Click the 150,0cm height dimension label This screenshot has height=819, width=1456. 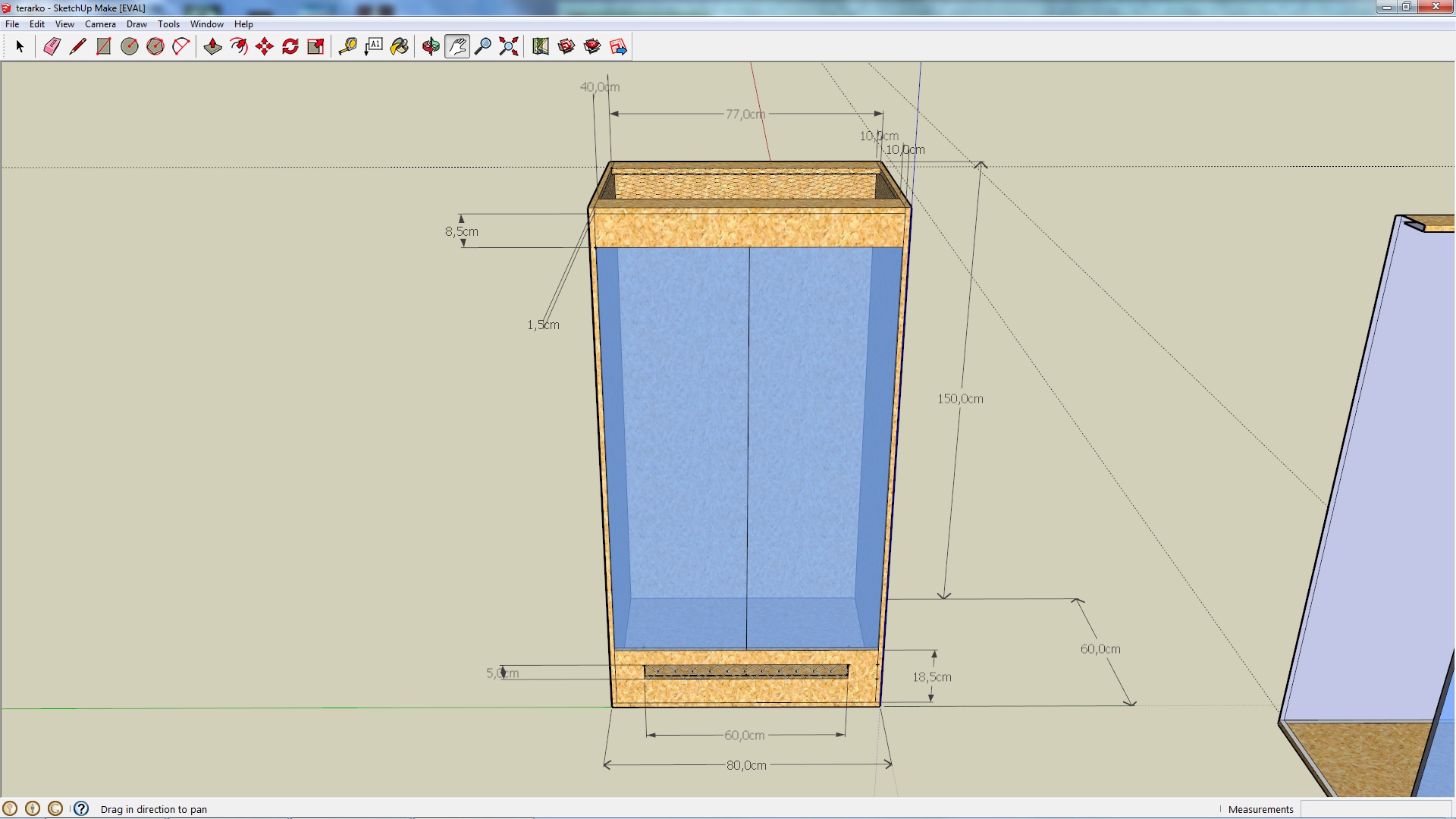click(x=960, y=399)
